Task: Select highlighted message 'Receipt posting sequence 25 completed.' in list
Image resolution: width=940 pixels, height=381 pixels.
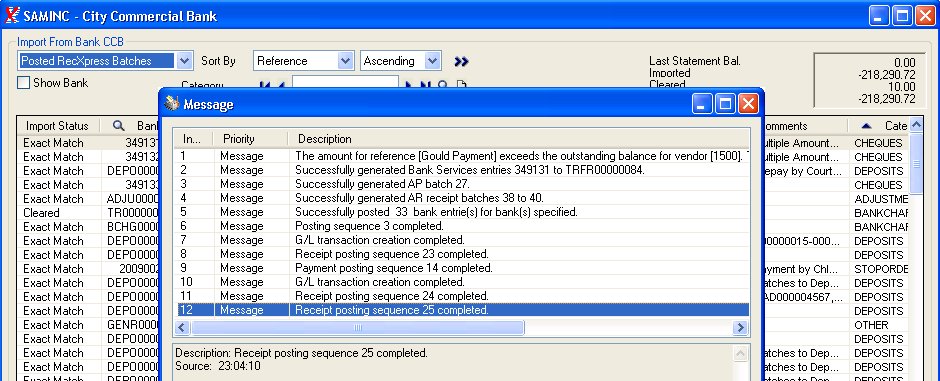Action: click(x=462, y=310)
